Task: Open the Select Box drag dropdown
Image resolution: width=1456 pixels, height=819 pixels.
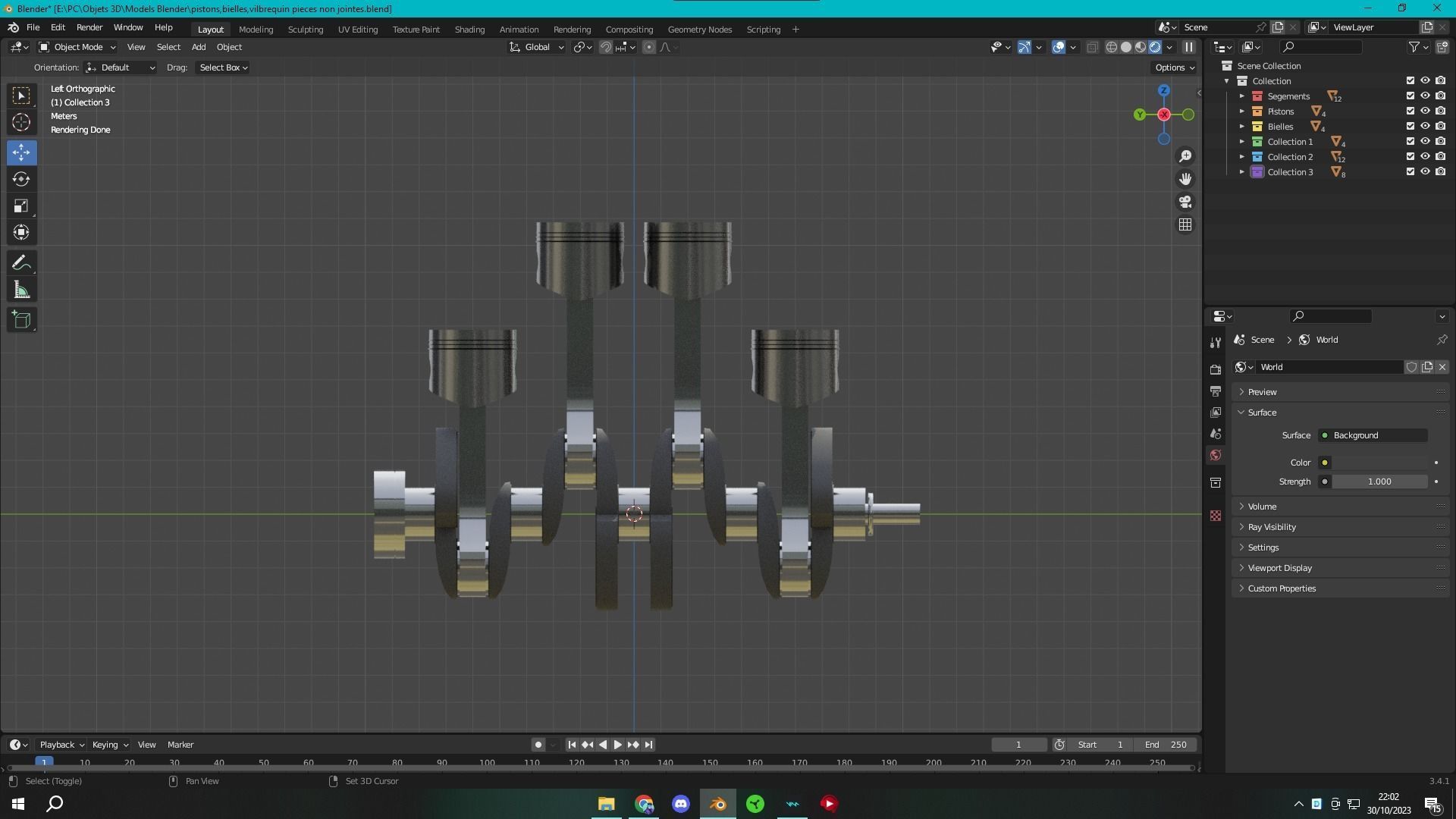Action: (223, 67)
